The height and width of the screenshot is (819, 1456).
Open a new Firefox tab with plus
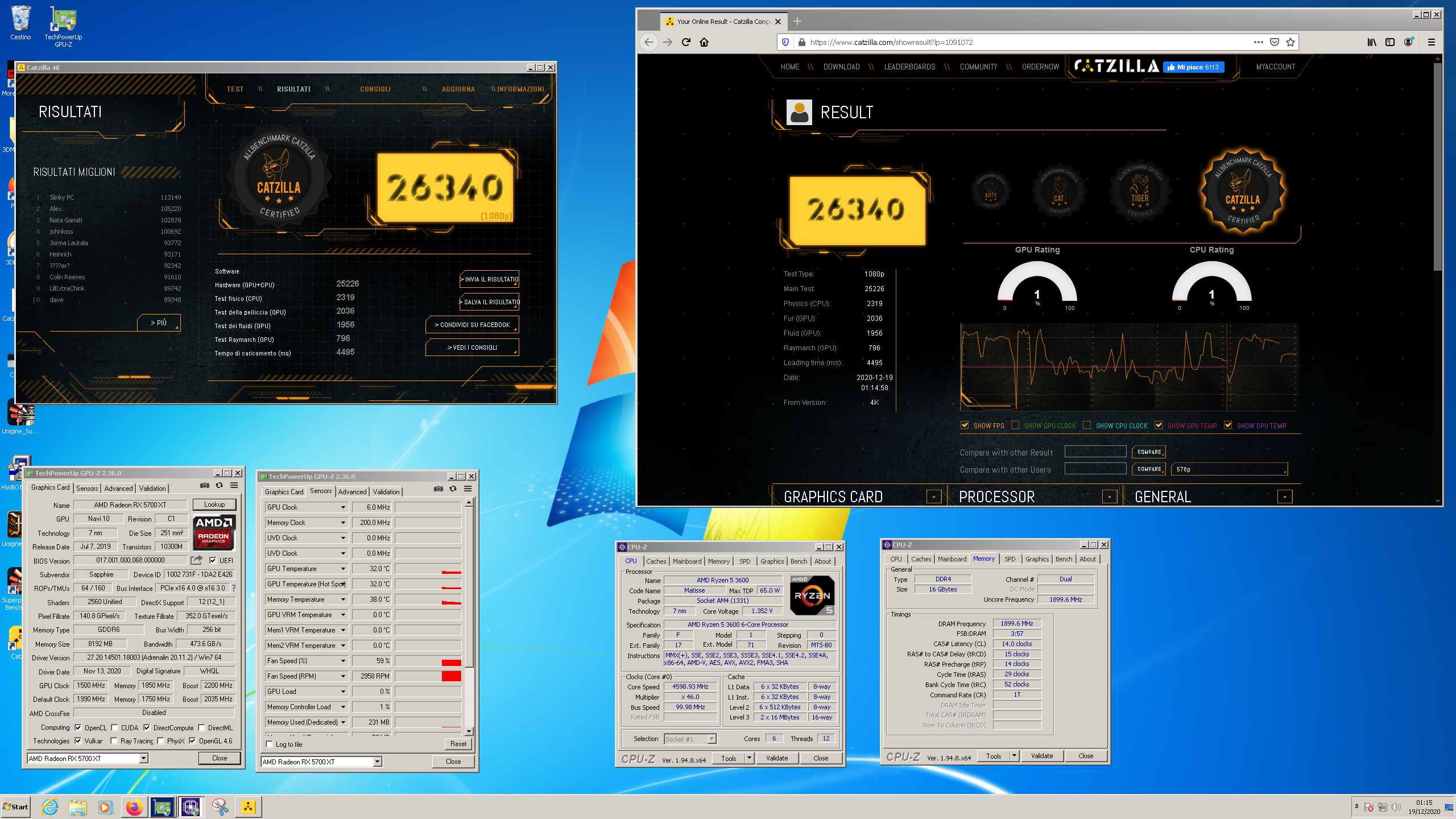tap(797, 21)
